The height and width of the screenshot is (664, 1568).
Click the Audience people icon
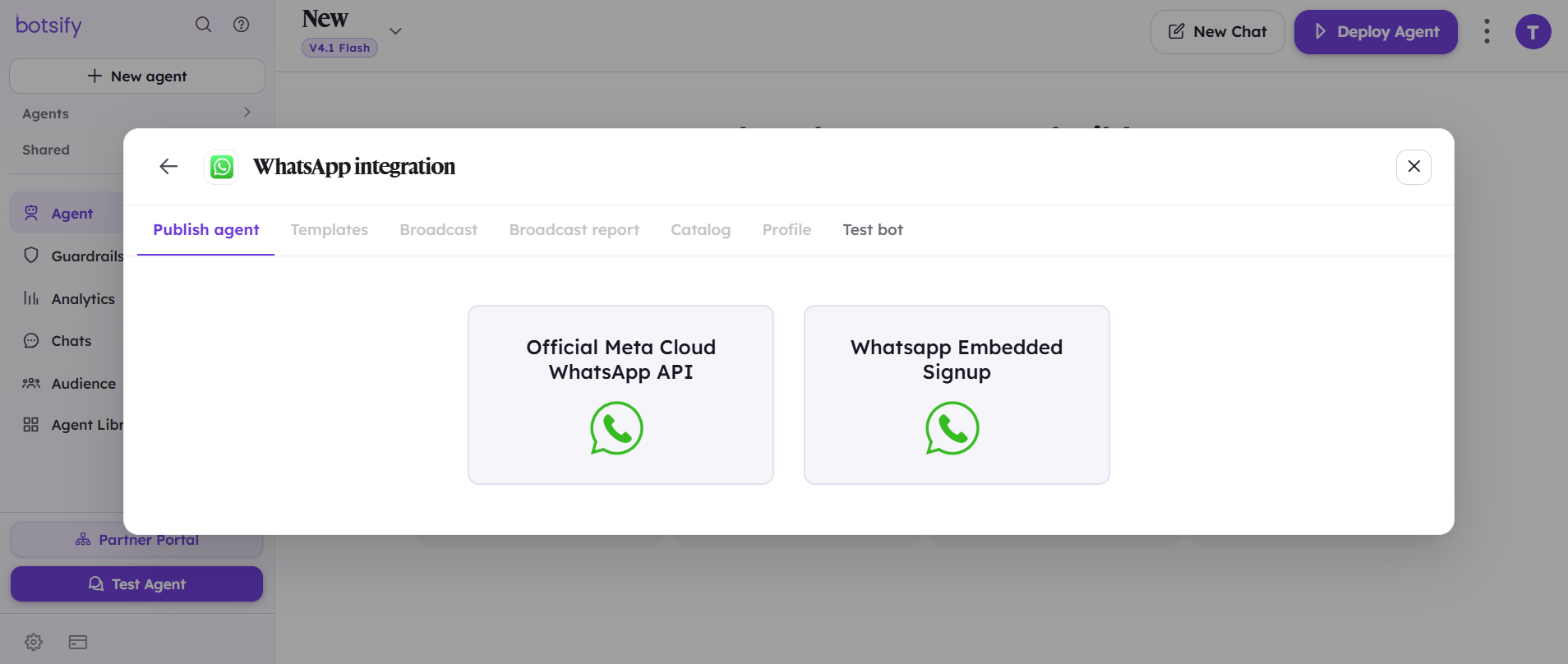[x=31, y=384]
